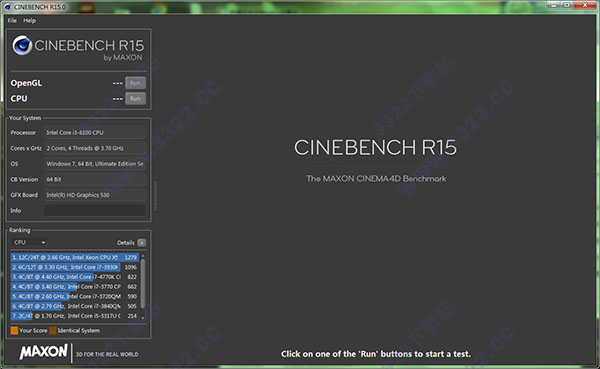
Task: Click the large CINEBENCH R15 title text
Action: point(375,148)
